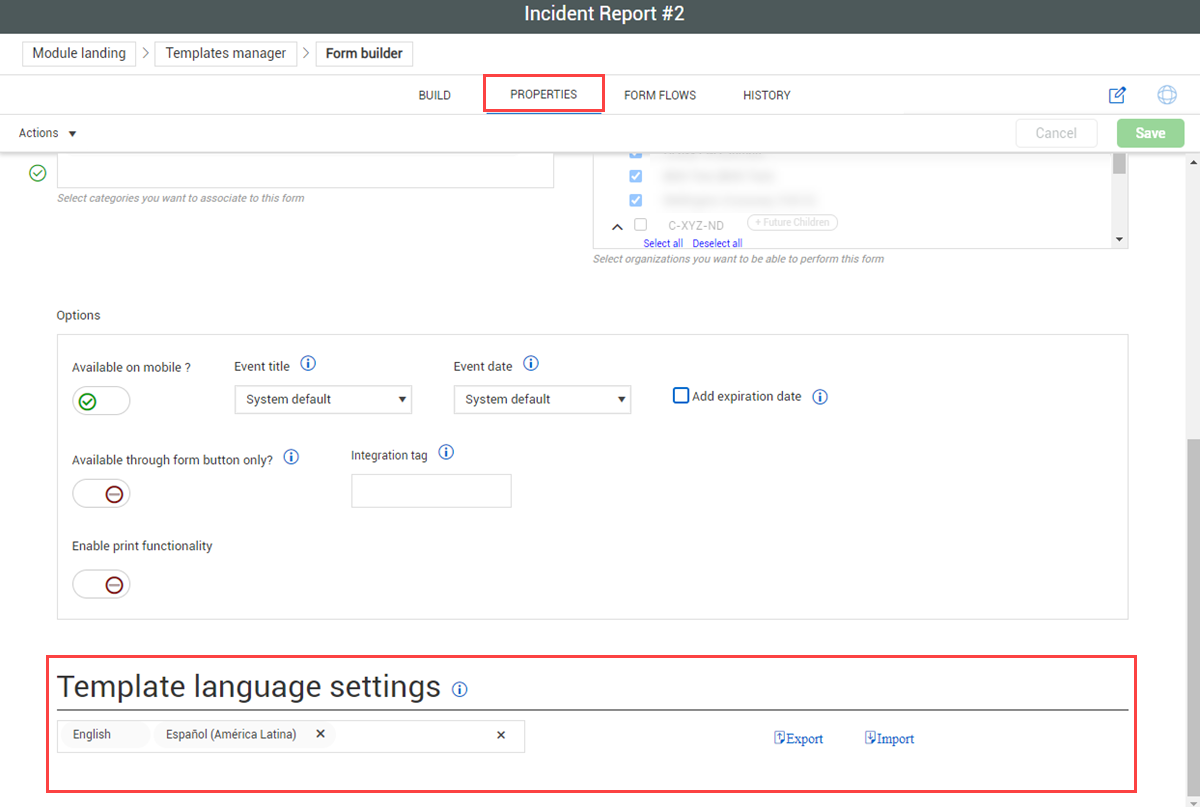This screenshot has width=1200, height=807.
Task: Click organization list scroll down arrow
Action: 1119,240
